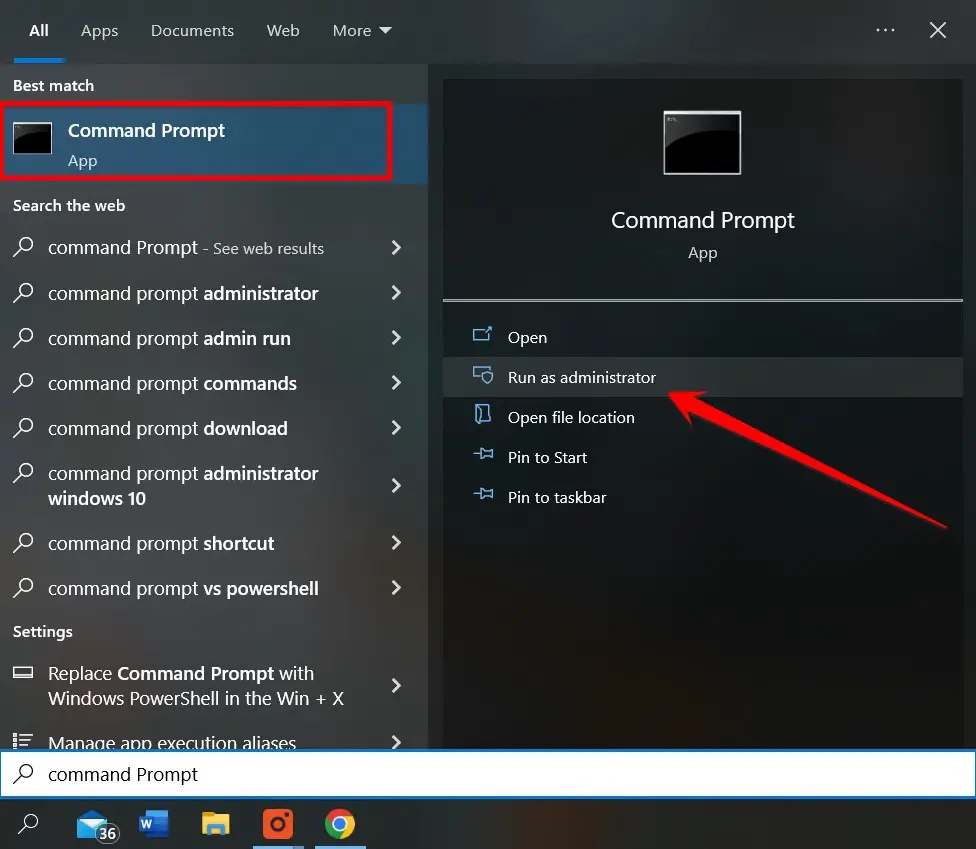Click the Manage app execution aliases list icon
This screenshot has height=849, width=976.
(x=23, y=741)
